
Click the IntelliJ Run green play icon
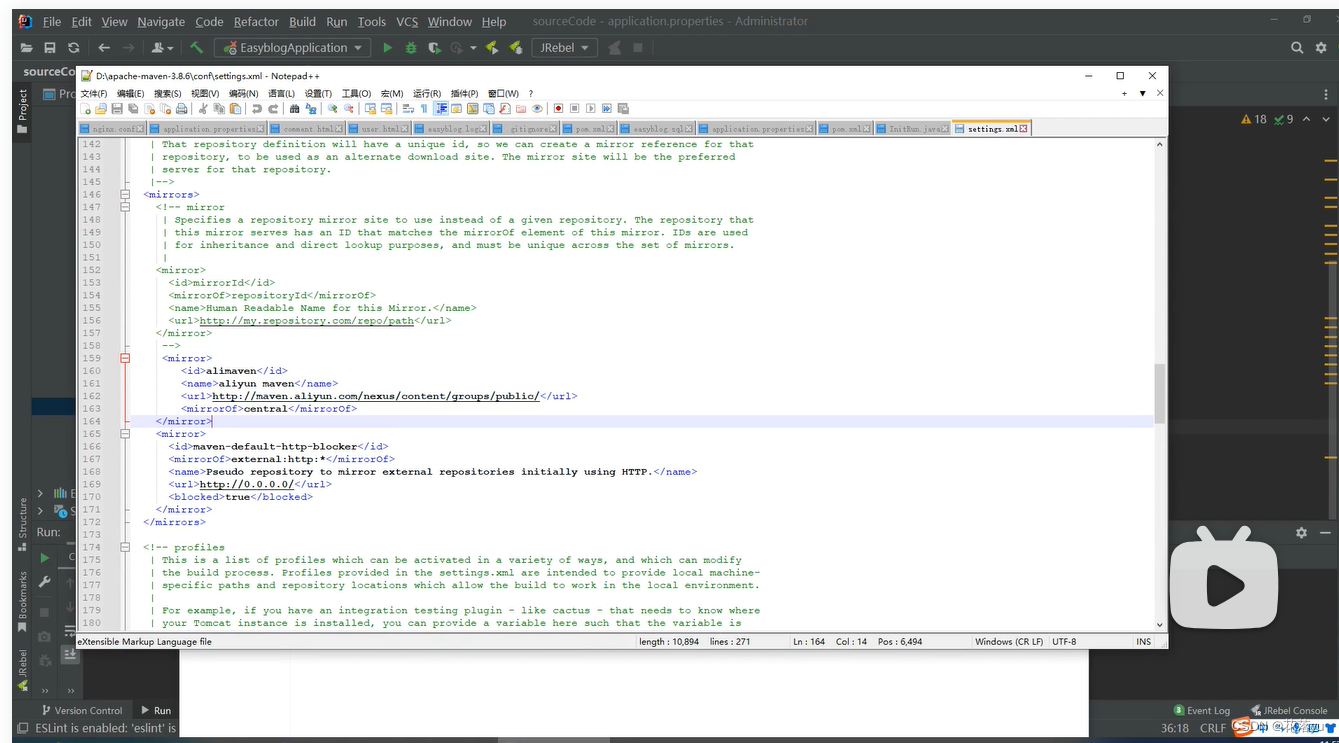pos(387,47)
